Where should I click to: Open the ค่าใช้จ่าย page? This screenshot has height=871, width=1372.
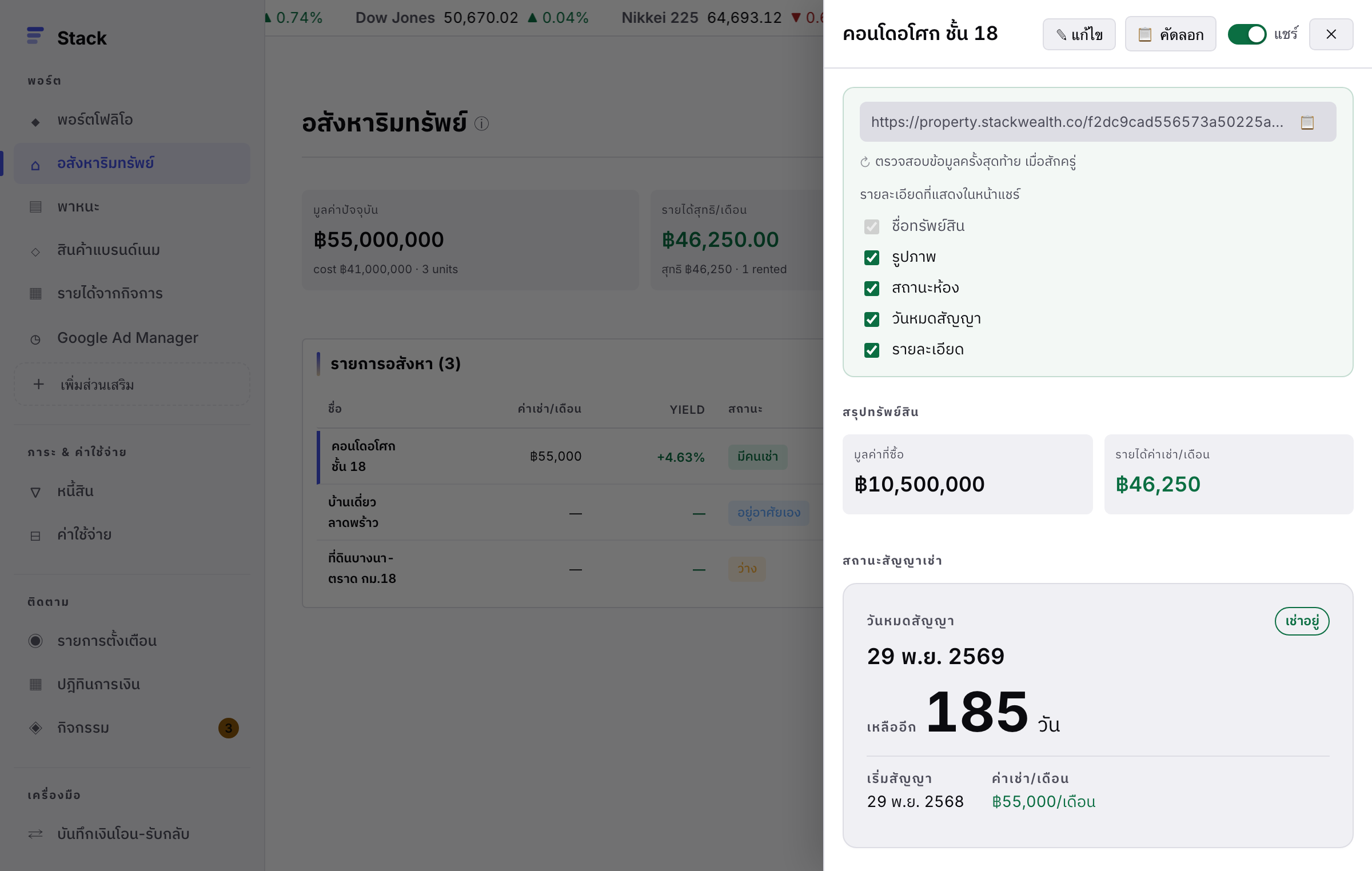pos(132,535)
